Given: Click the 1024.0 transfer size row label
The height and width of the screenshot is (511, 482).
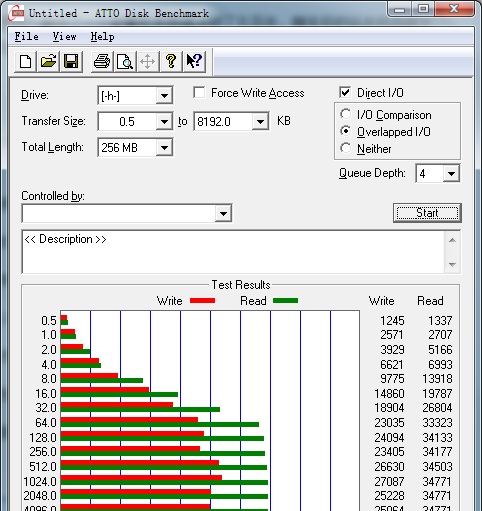Looking at the screenshot, I should [40, 482].
